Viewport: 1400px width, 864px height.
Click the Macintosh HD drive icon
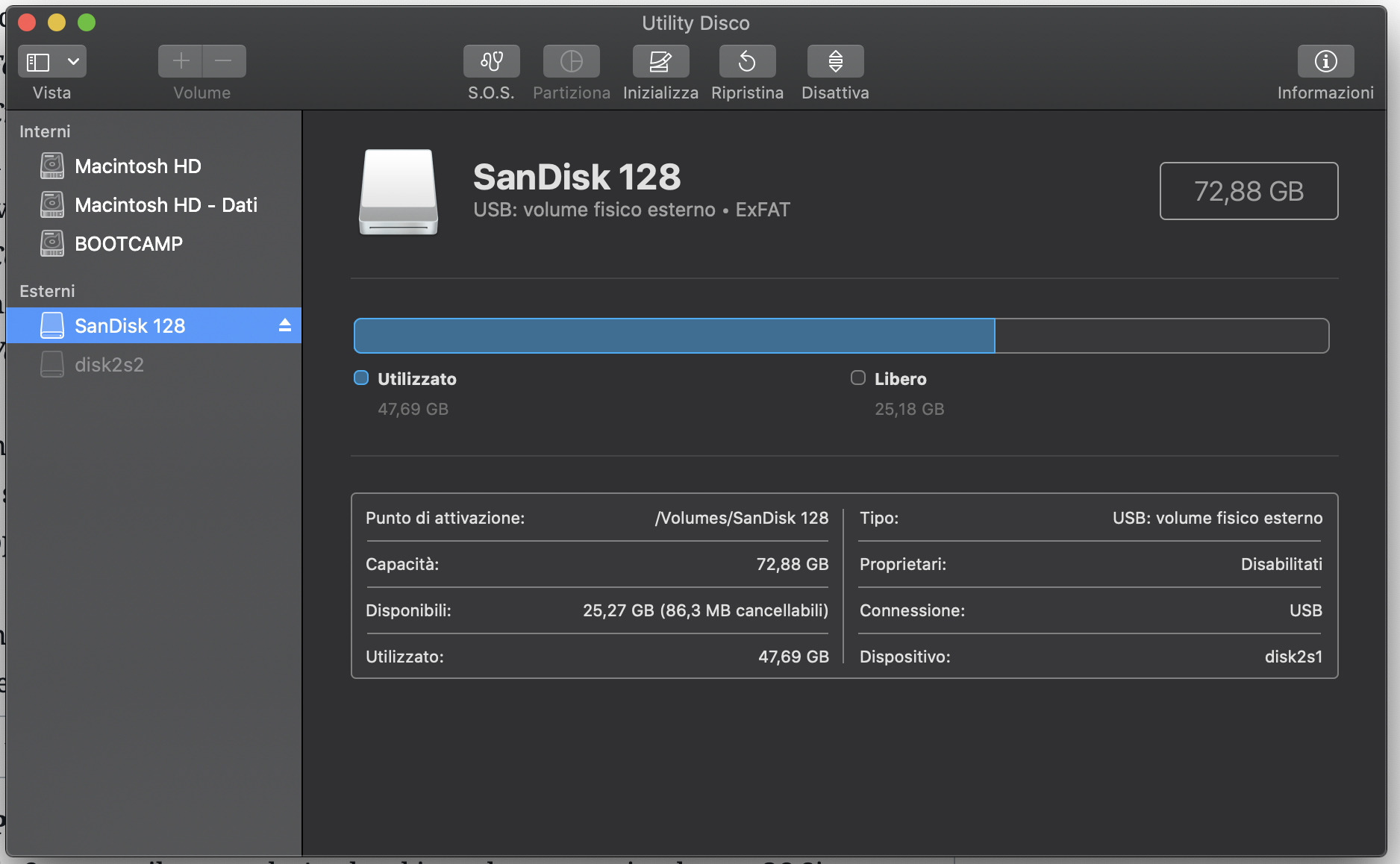(52, 166)
